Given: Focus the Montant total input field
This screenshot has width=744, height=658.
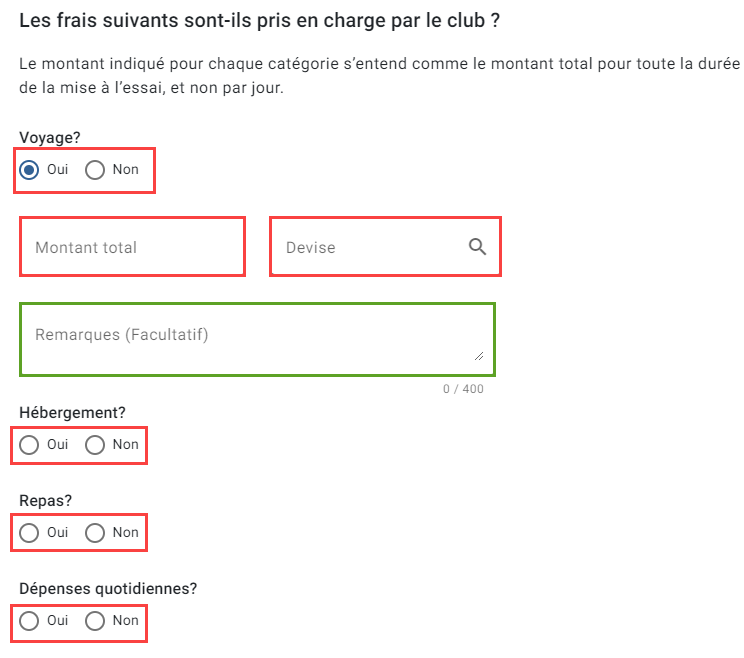Looking at the screenshot, I should 132,247.
